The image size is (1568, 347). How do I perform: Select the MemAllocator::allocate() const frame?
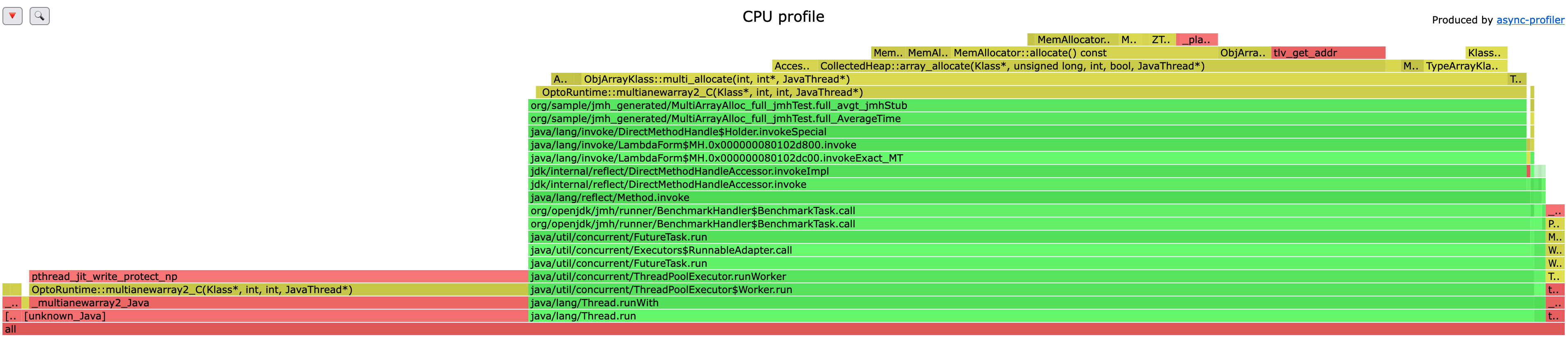1083,53
